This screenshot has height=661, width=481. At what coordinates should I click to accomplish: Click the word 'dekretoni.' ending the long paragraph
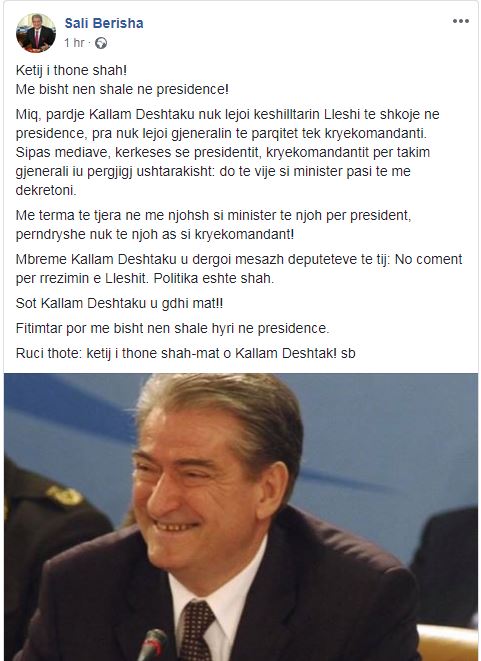[46, 190]
